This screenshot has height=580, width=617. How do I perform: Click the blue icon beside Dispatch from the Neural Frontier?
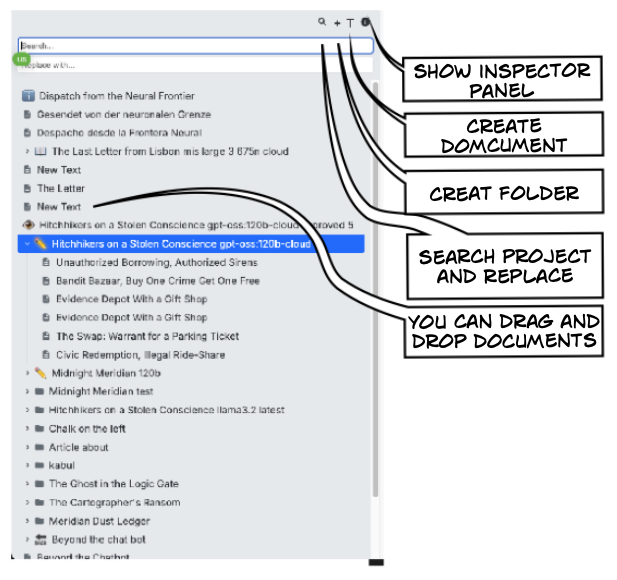click(28, 96)
